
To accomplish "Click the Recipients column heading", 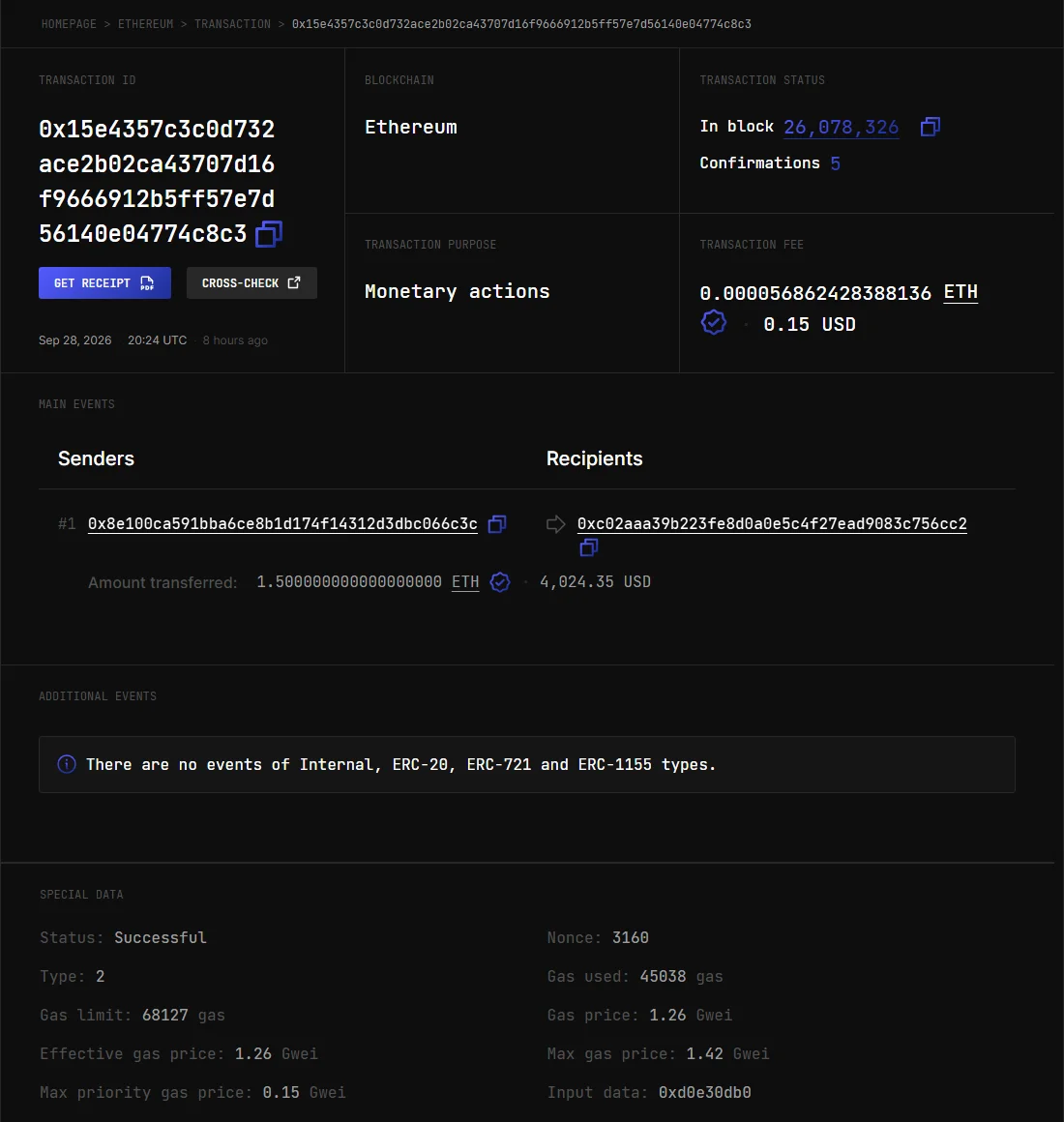I will pyautogui.click(x=595, y=458).
